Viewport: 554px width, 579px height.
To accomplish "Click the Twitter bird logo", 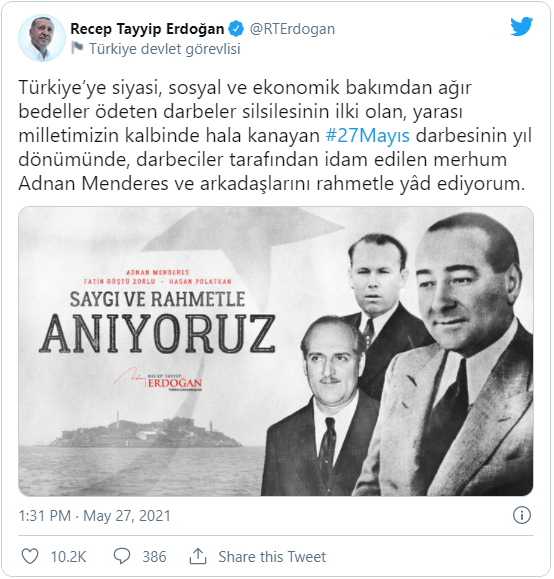I will 521,27.
